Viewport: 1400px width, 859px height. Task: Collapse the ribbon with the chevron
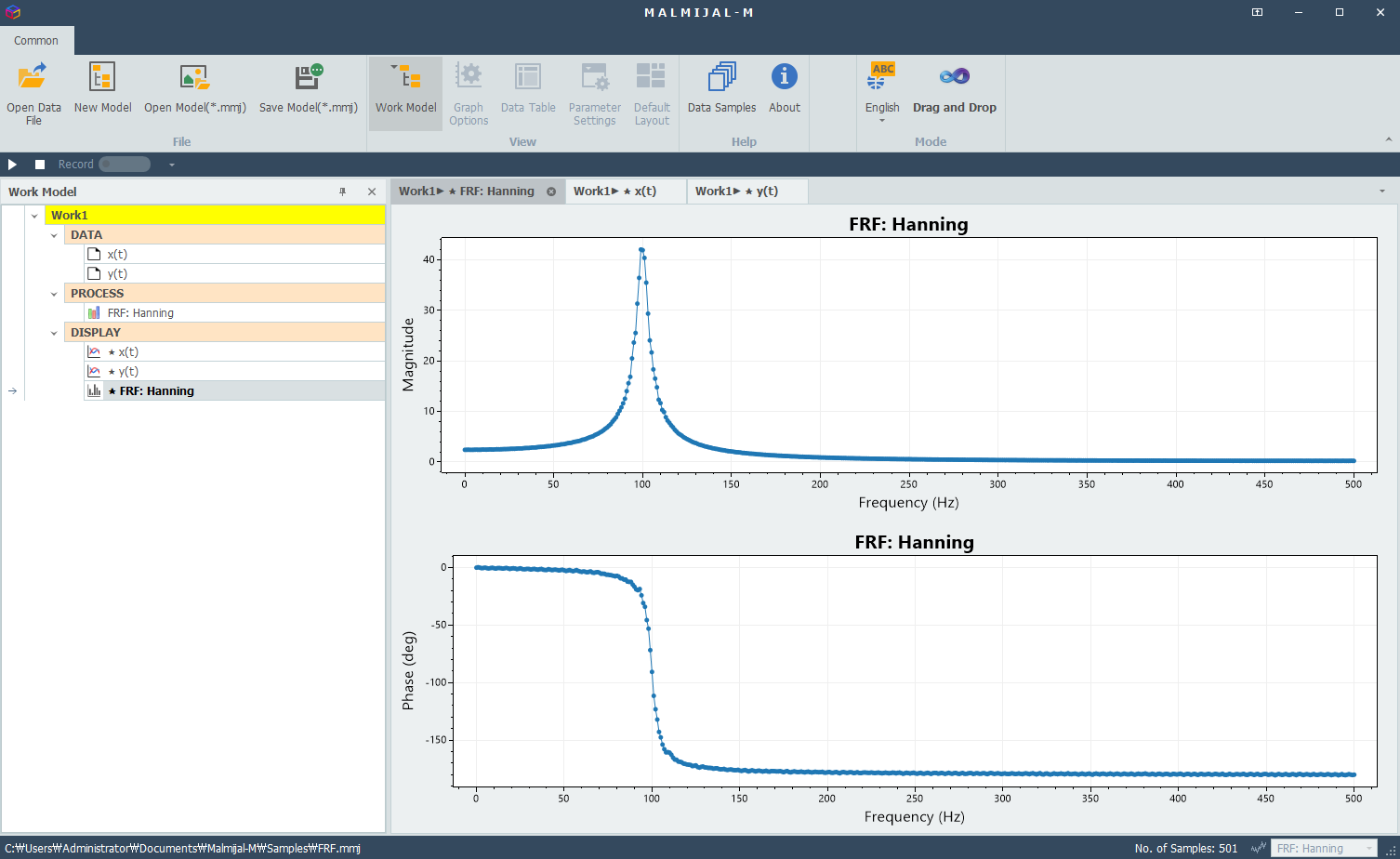1389,140
